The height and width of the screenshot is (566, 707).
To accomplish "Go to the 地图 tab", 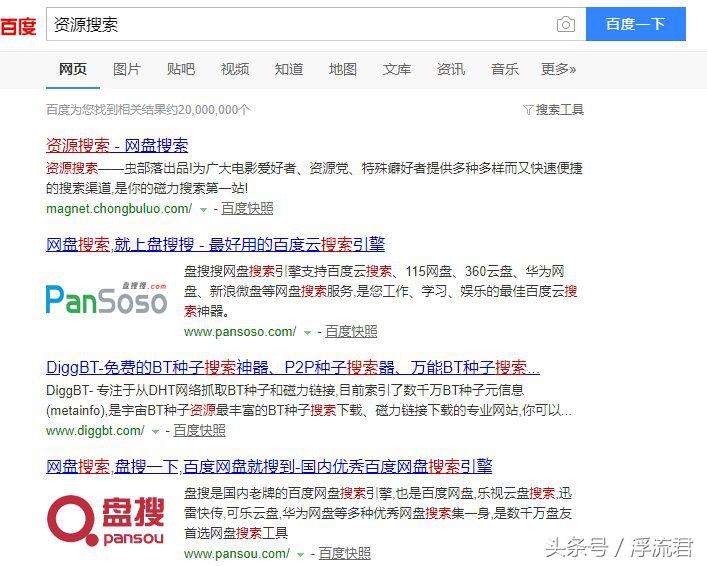I will (343, 69).
